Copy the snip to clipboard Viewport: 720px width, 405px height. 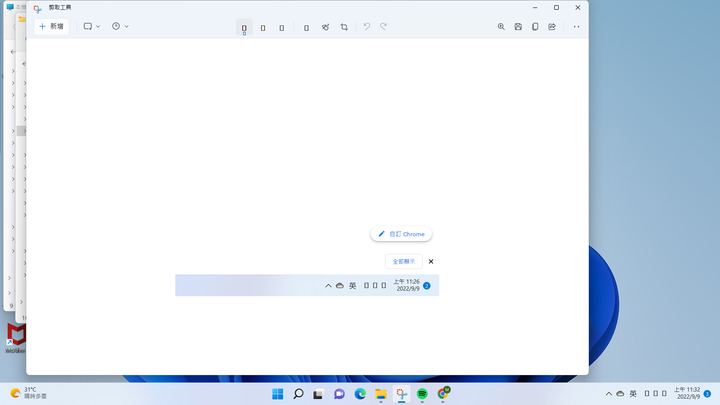click(535, 27)
